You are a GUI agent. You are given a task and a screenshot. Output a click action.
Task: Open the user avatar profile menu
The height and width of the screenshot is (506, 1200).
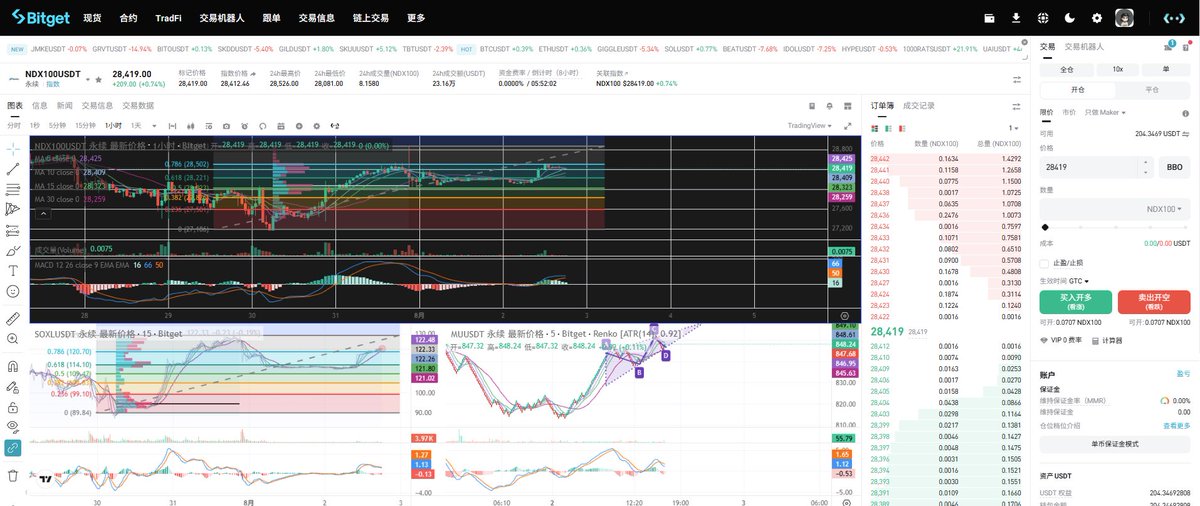[x=1125, y=18]
